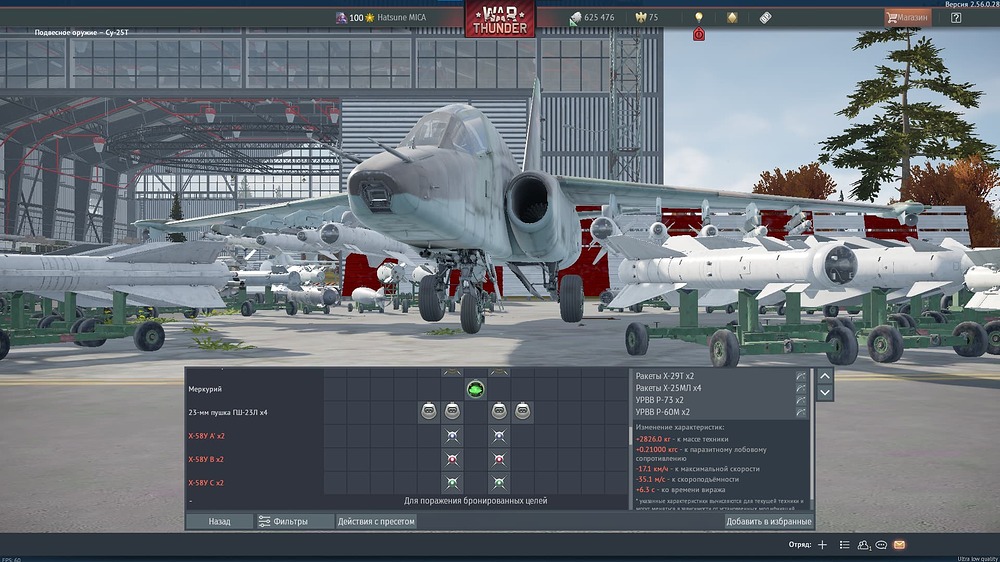The height and width of the screenshot is (562, 1000).
Task: Click Добавить в избранные button
Action: tap(768, 521)
